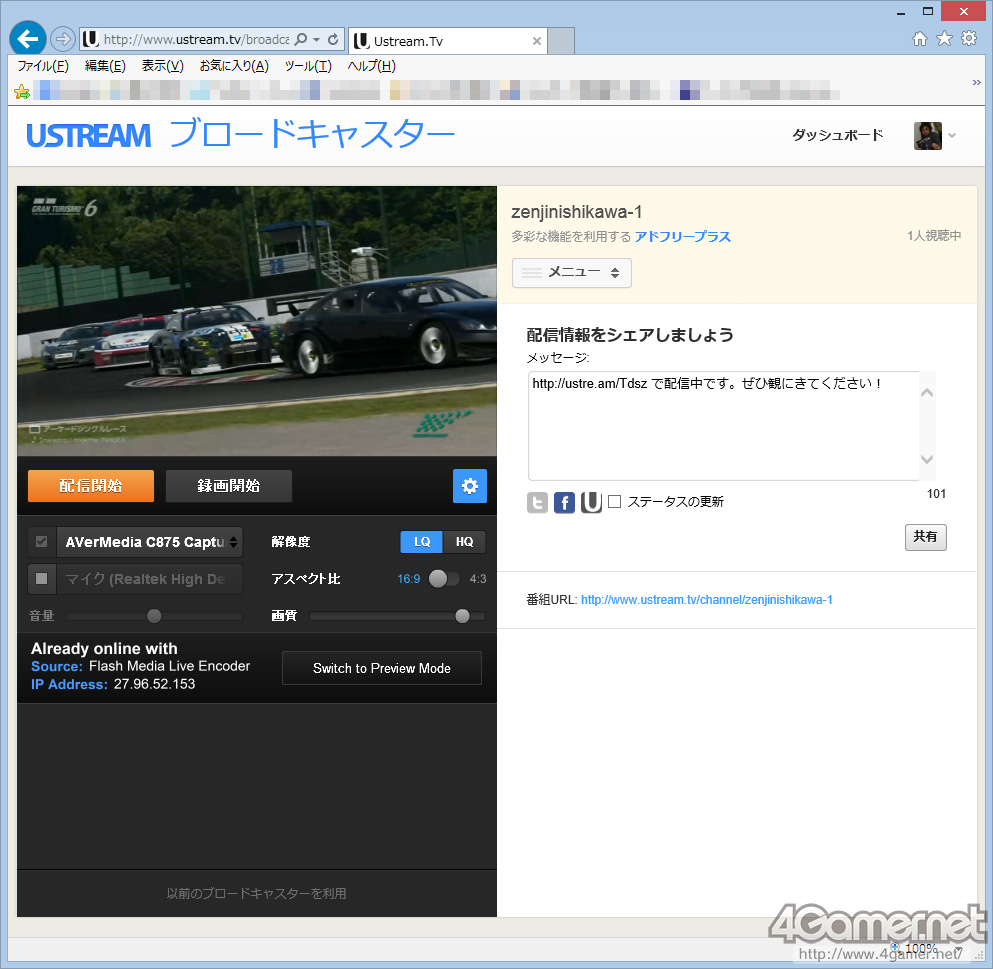This screenshot has height=969, width=993.
Task: Open microphone device dropdown
Action: pyautogui.click(x=149, y=579)
